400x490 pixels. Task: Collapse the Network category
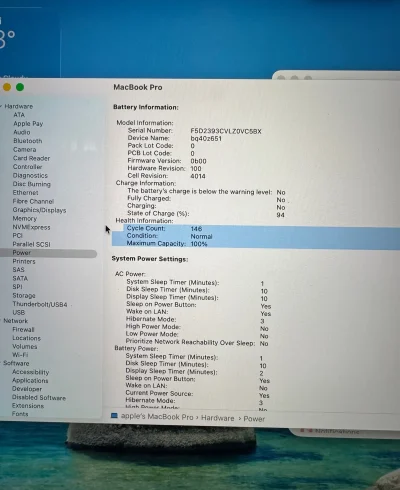(1, 321)
